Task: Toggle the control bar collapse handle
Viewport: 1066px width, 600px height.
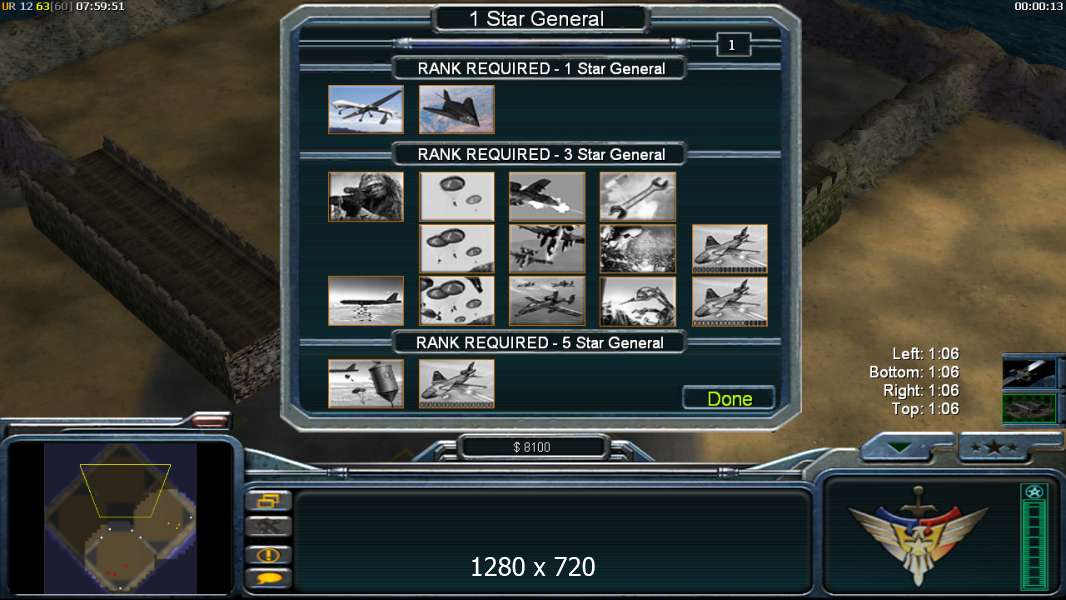Action: 209,421
